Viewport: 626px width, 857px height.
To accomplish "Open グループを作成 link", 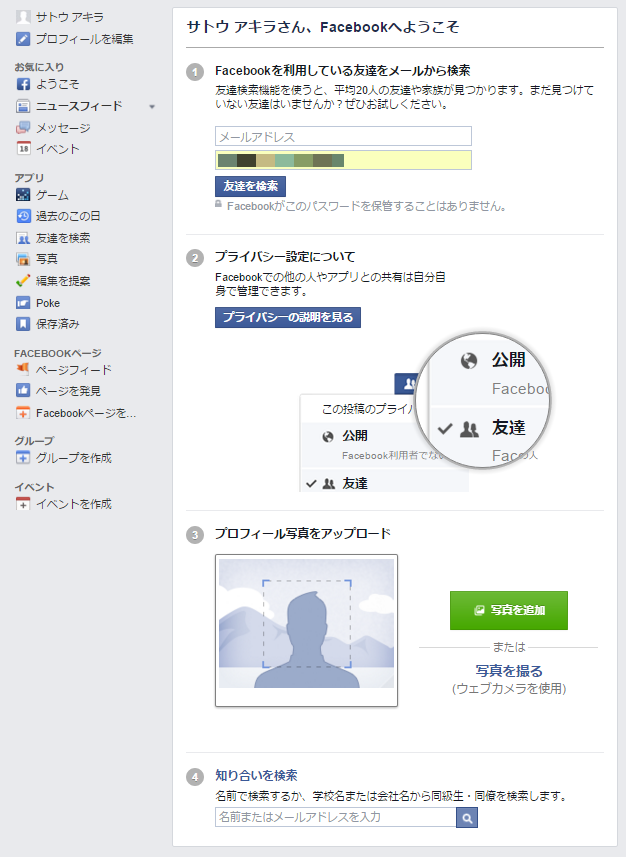I will tap(74, 457).
